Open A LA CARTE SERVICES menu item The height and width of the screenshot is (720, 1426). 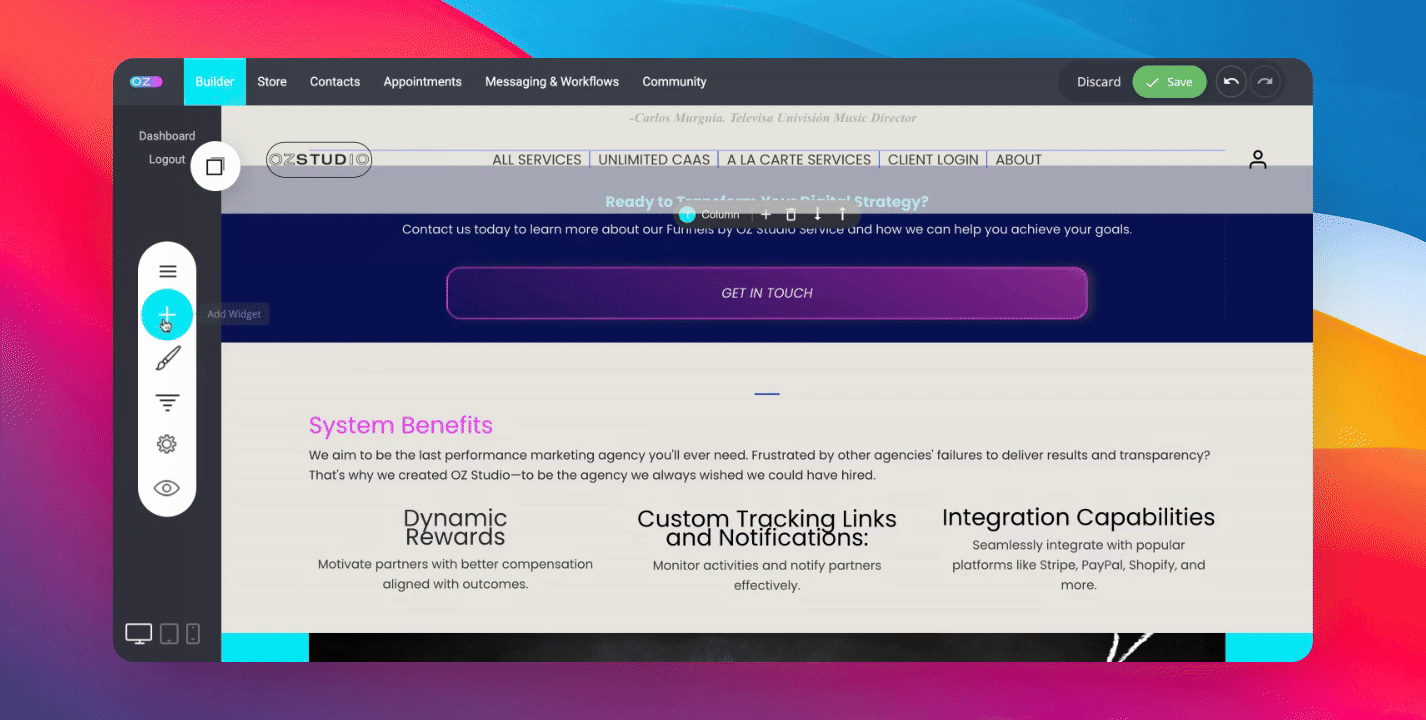coord(799,159)
